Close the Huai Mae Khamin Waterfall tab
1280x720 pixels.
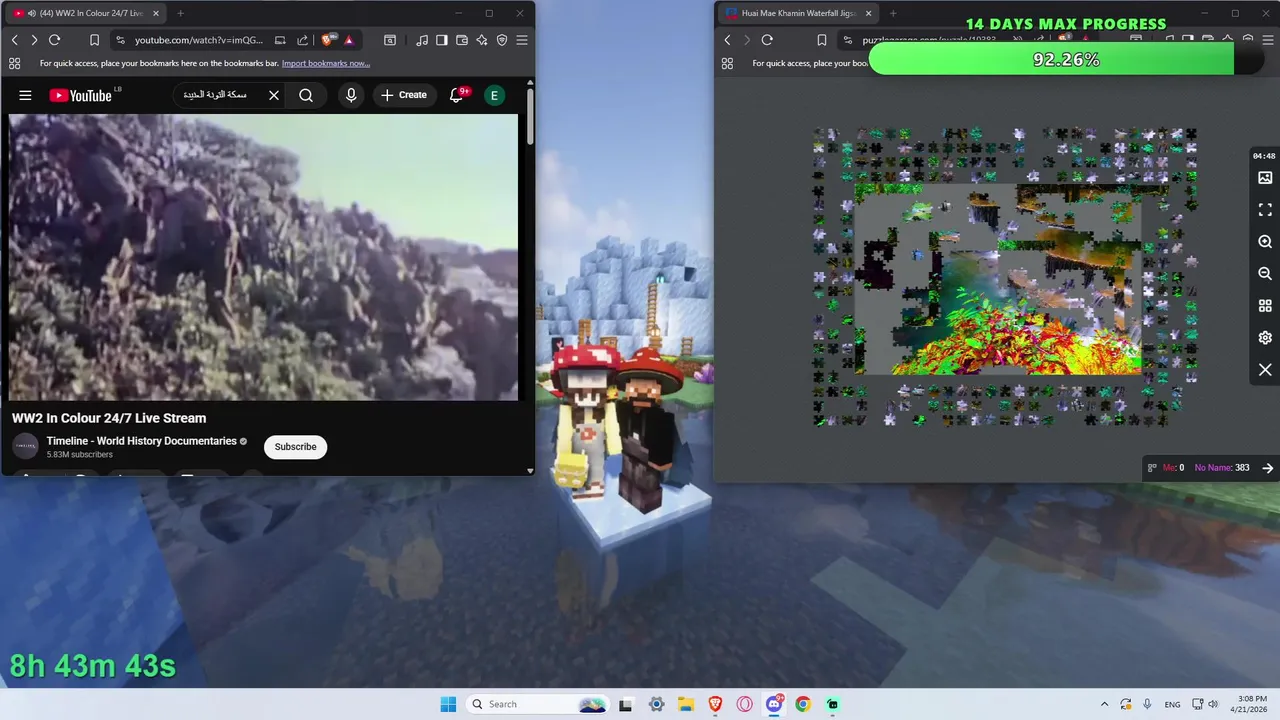point(868,13)
